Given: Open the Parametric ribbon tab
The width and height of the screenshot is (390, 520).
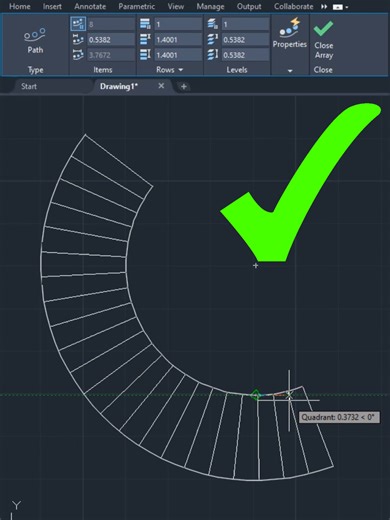Looking at the screenshot, I should coord(136,6).
